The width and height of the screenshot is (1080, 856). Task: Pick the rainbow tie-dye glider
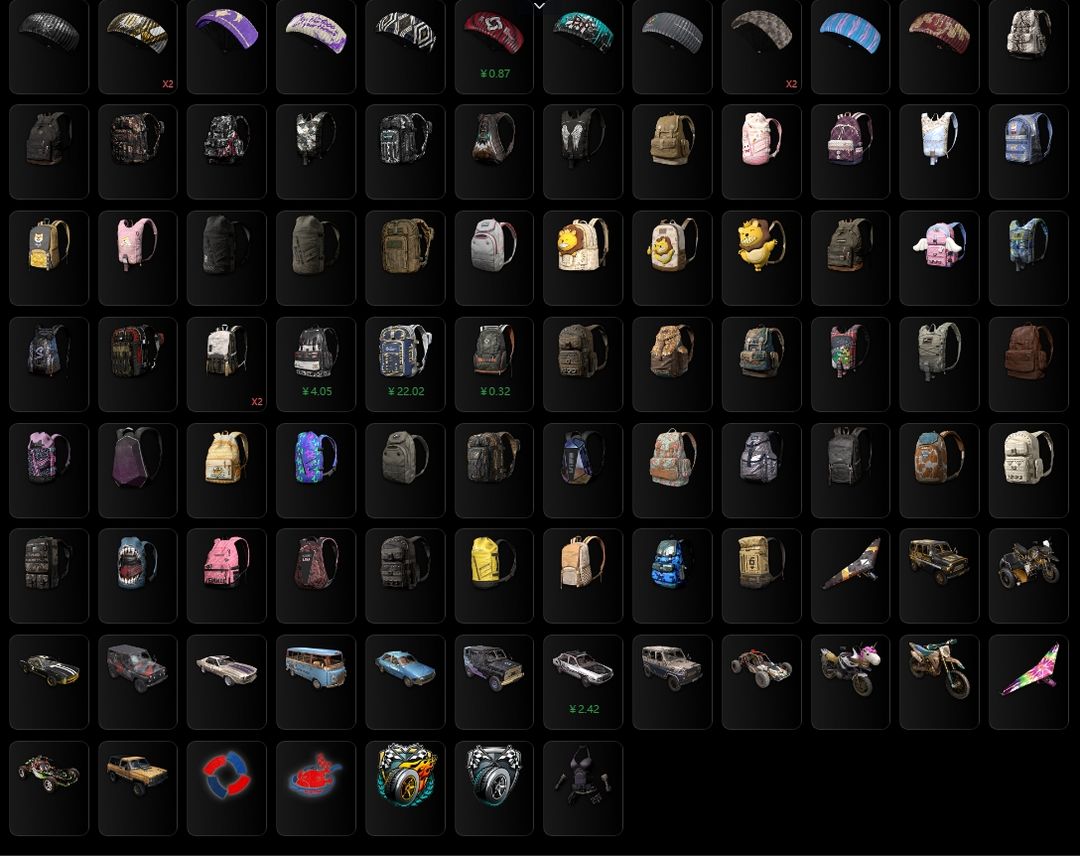[1028, 682]
